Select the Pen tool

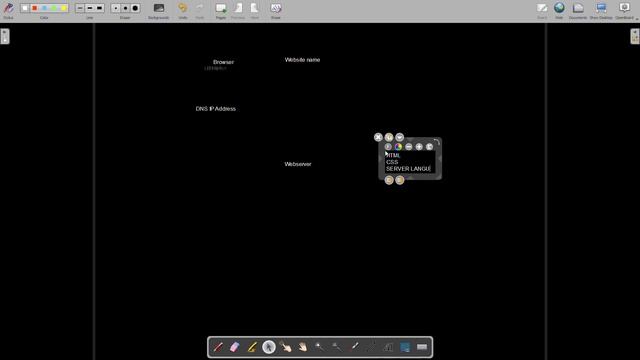coord(218,347)
